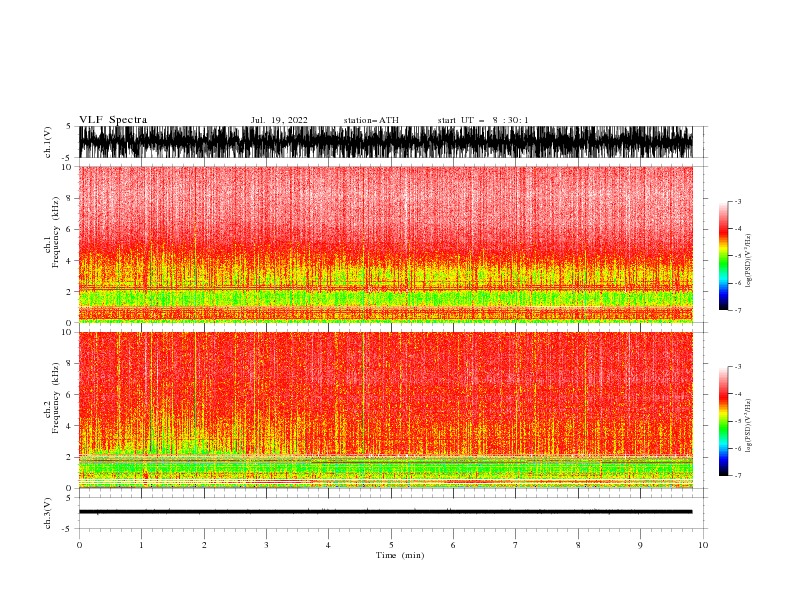The width and height of the screenshot is (792, 612).
Task: Click time axis tick label '0'
Action: (x=79, y=545)
